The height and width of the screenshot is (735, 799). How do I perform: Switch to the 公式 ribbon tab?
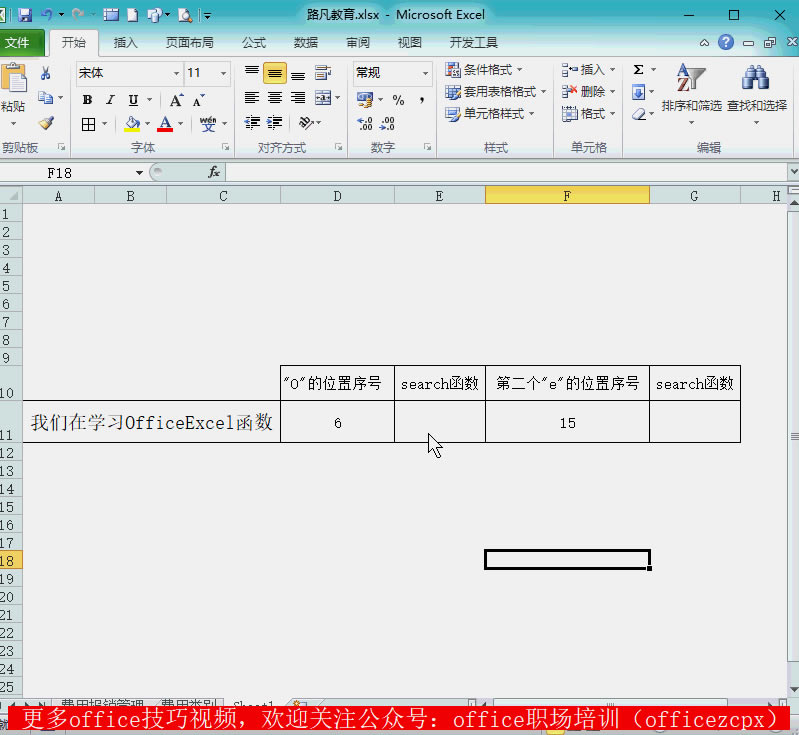point(253,43)
